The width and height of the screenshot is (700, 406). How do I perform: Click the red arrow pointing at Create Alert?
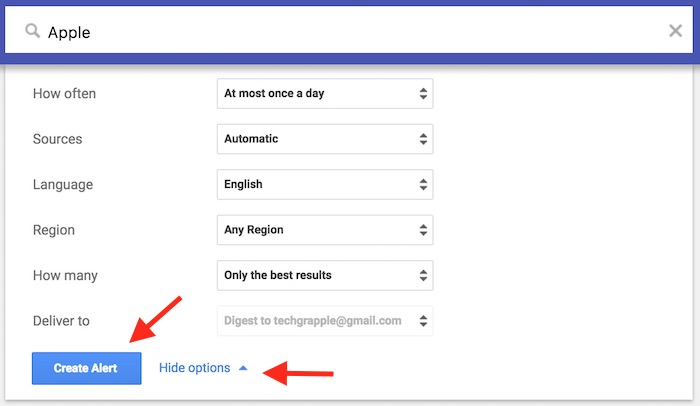point(153,320)
